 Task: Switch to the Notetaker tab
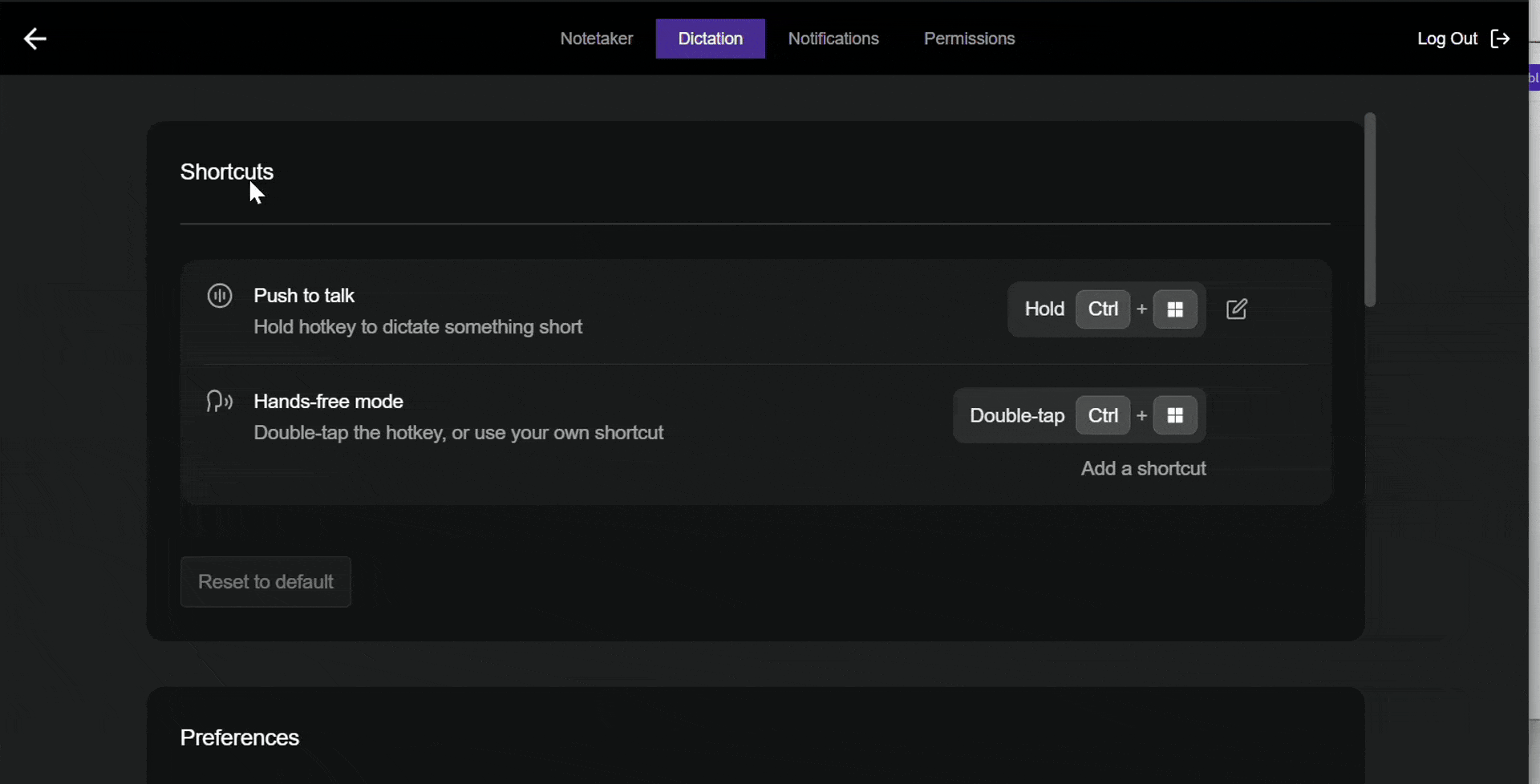(596, 38)
